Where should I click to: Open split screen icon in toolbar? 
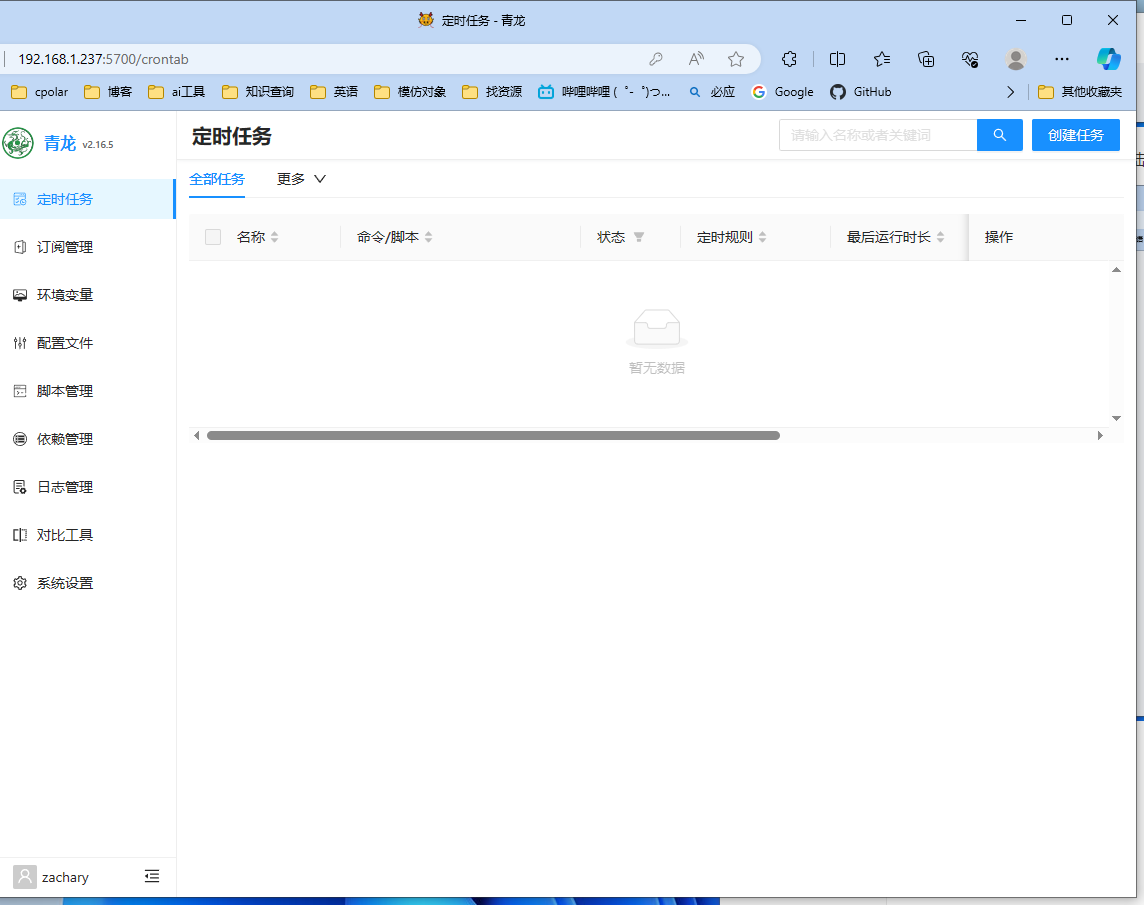838,59
